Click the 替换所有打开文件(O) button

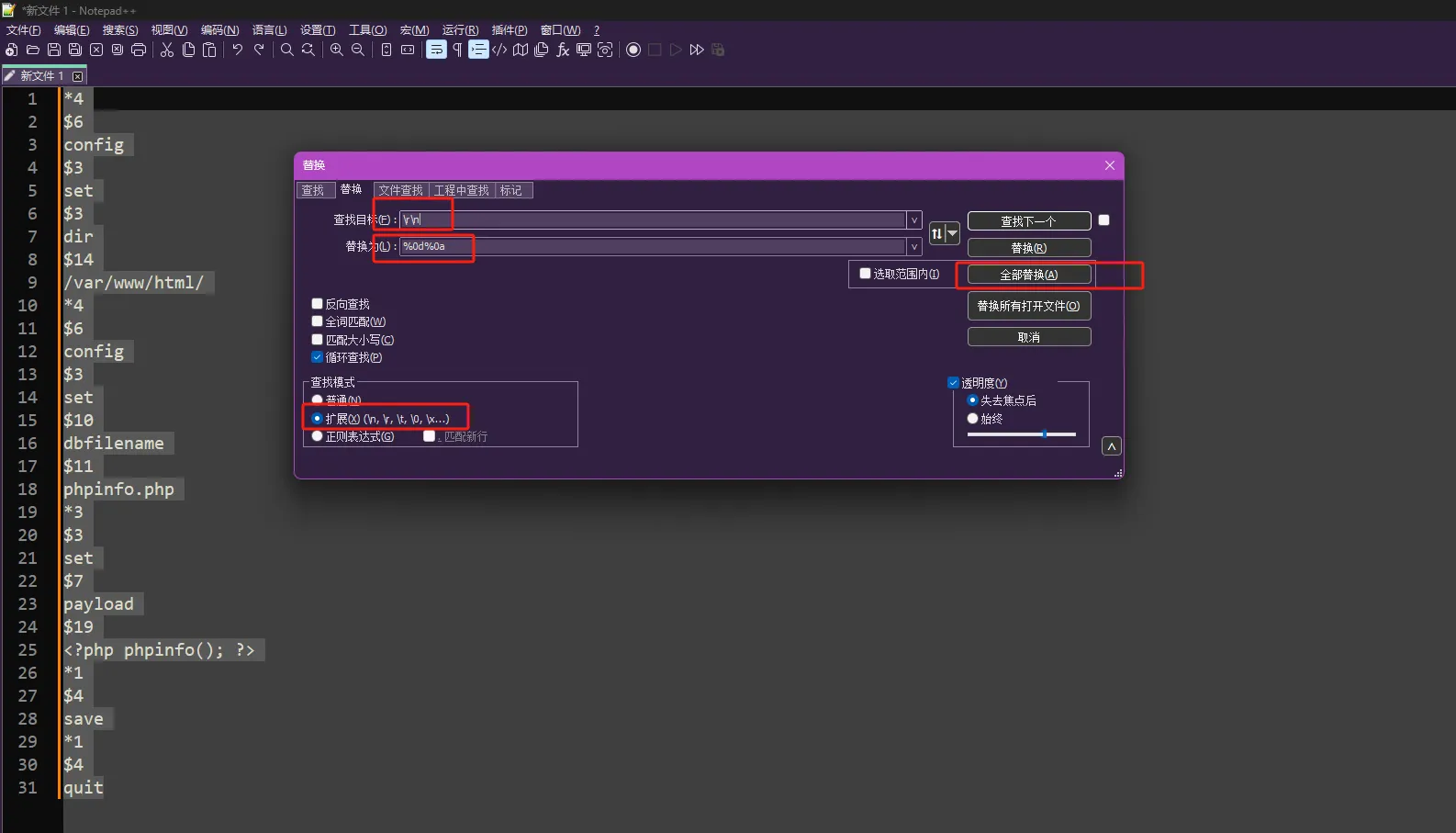coord(1029,306)
